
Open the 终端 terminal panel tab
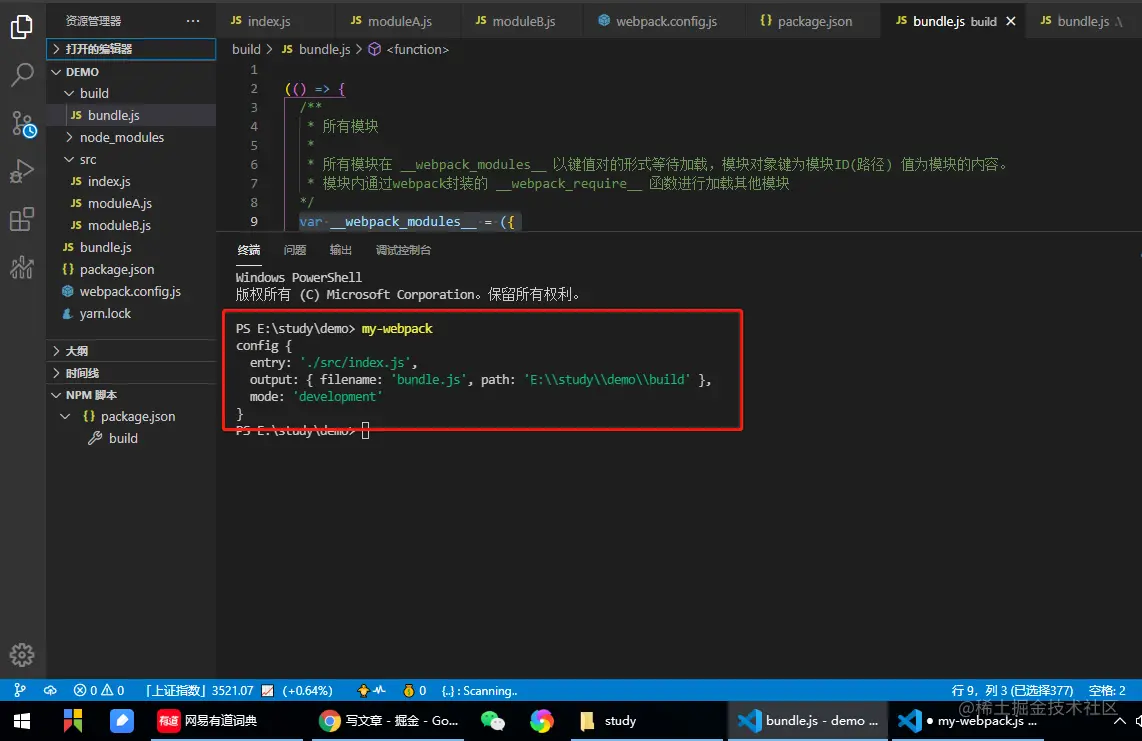pos(248,250)
